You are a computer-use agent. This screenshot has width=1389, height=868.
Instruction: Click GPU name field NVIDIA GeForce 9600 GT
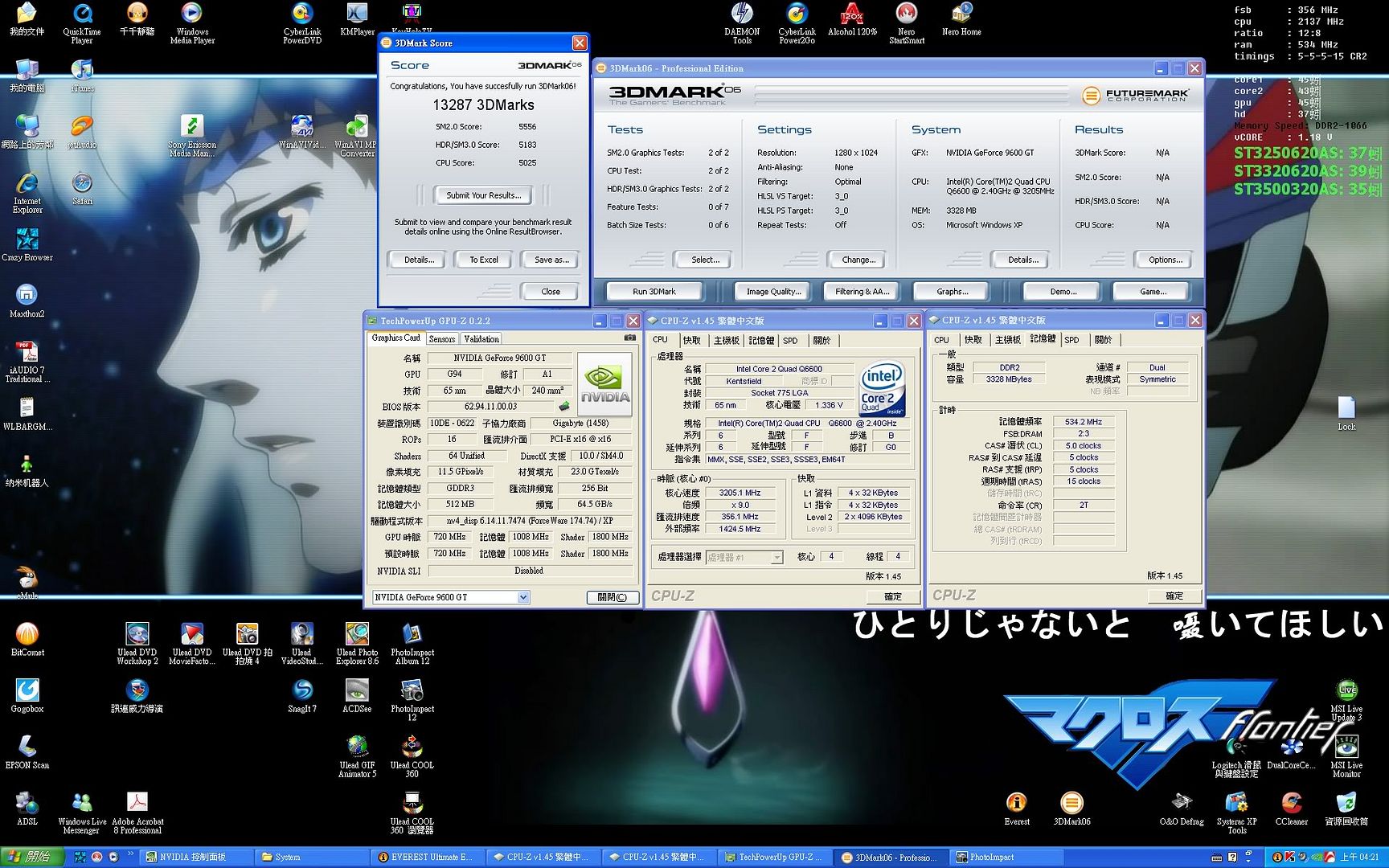(x=499, y=358)
